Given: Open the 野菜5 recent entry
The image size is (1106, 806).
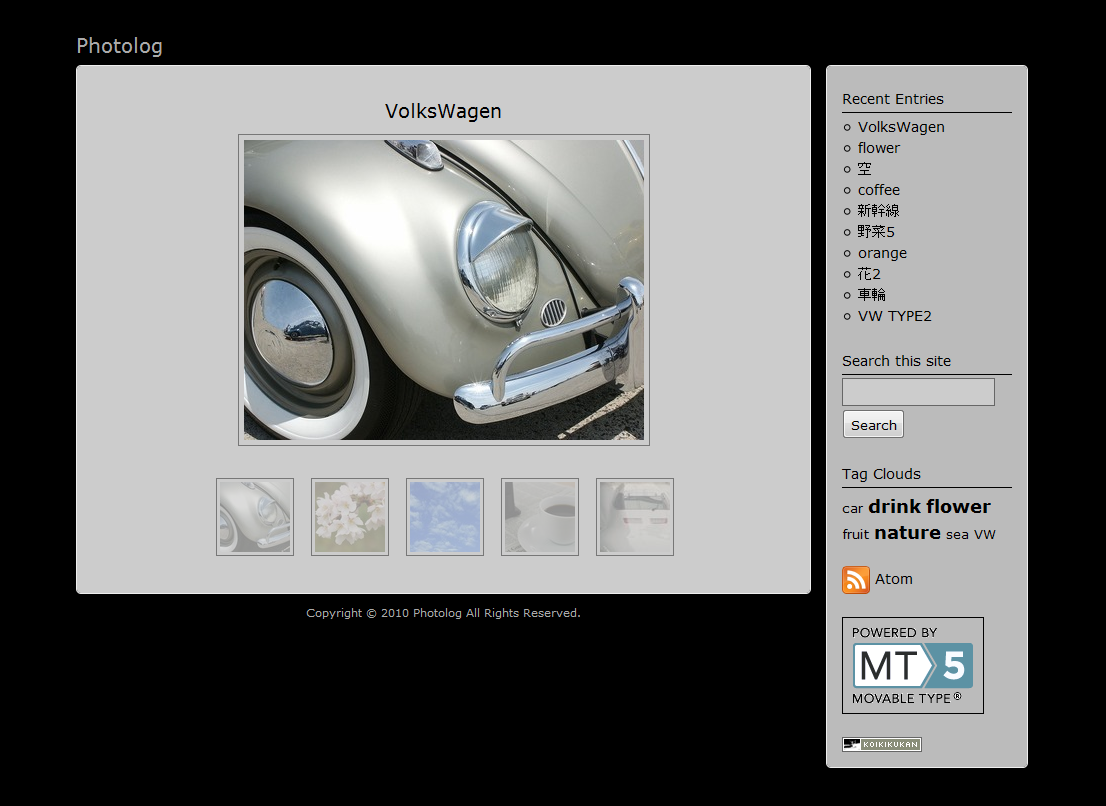Looking at the screenshot, I should [876, 232].
